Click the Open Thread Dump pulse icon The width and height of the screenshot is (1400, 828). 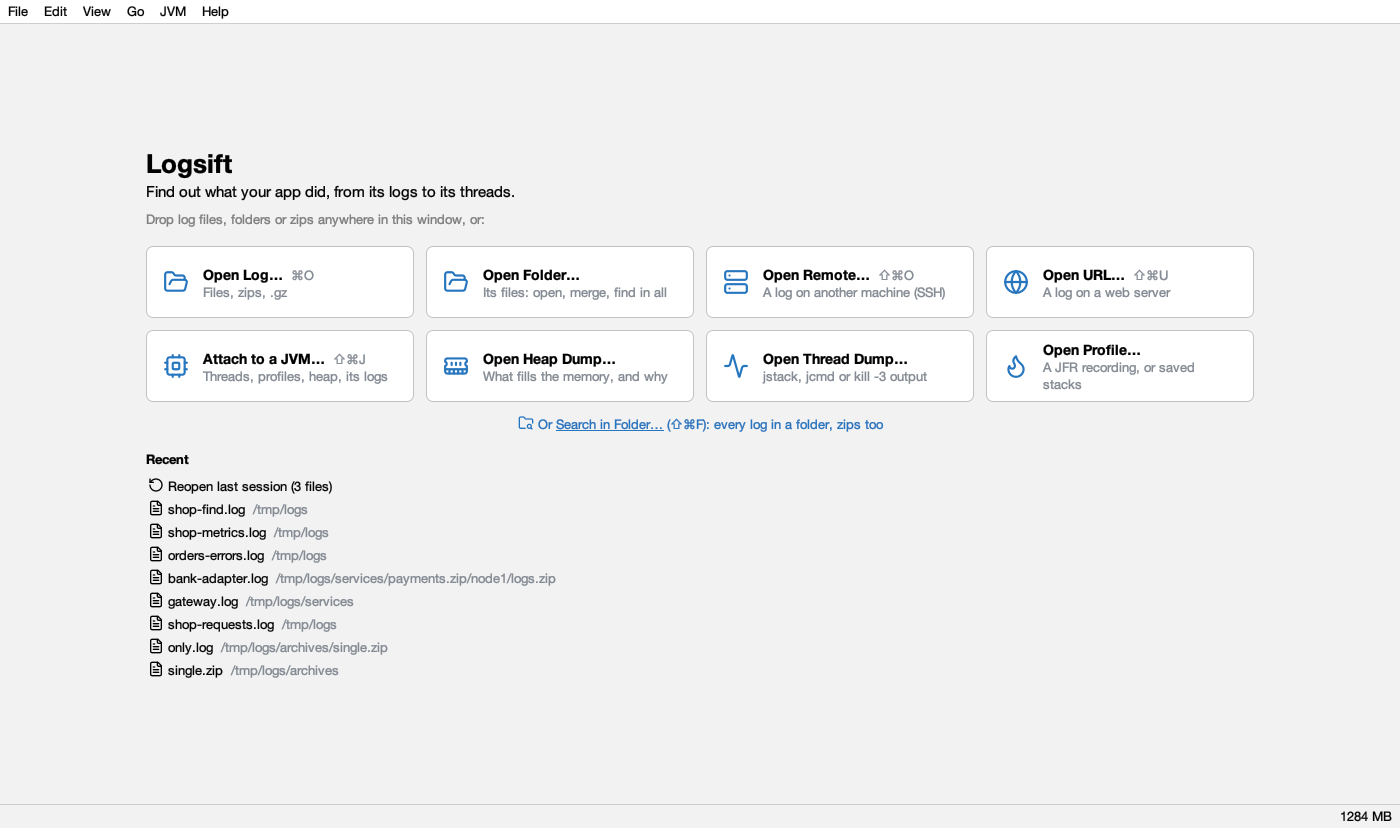(x=736, y=366)
